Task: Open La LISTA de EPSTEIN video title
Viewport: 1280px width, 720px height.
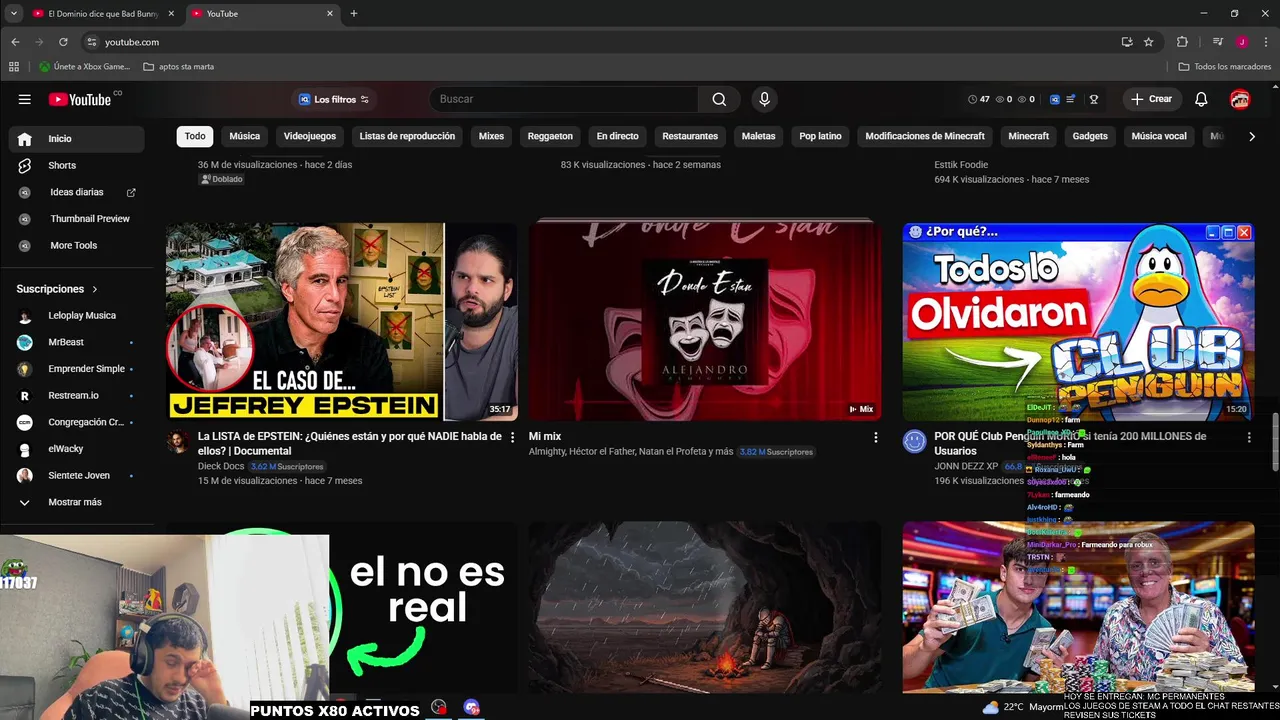Action: point(349,443)
